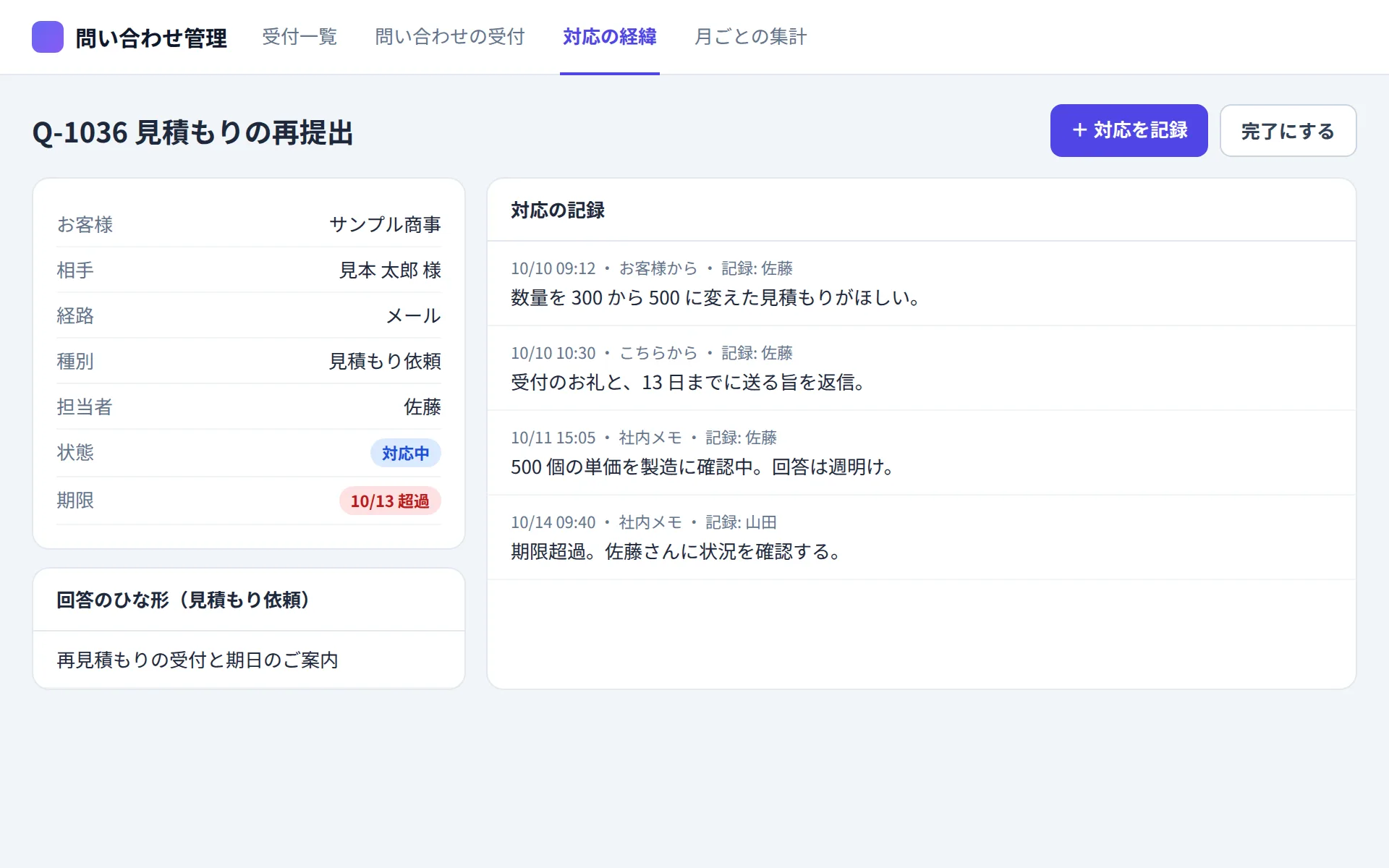This screenshot has width=1389, height=868.
Task: Select the 10/14 09:40 社内メモ record header
Action: click(x=644, y=522)
